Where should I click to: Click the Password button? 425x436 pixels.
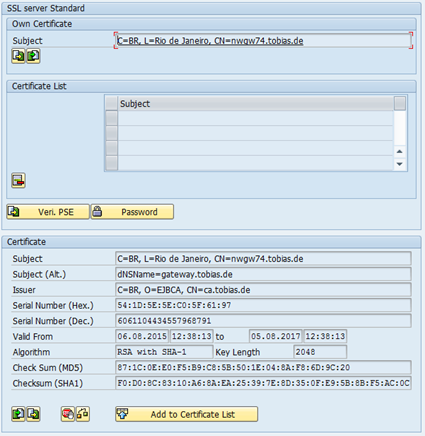[132, 212]
